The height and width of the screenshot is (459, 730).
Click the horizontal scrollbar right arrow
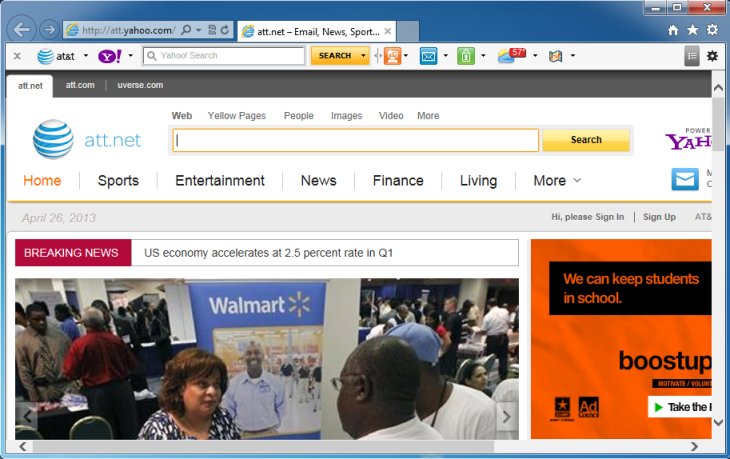pos(694,446)
